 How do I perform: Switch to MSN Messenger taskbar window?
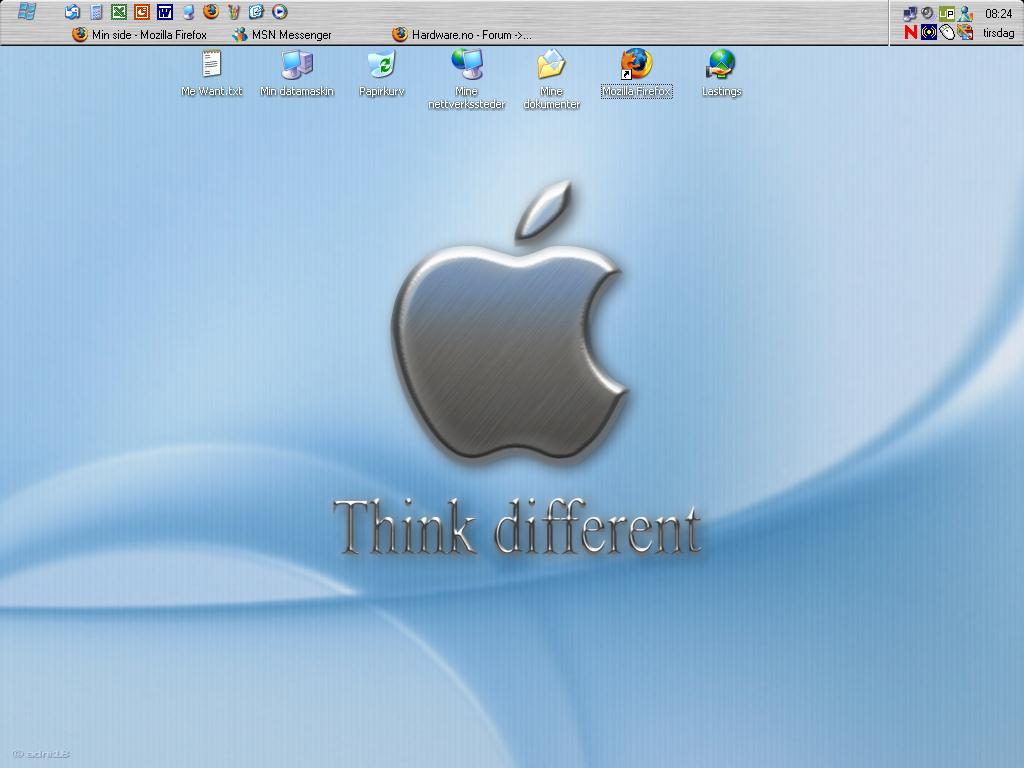pyautogui.click(x=282, y=35)
